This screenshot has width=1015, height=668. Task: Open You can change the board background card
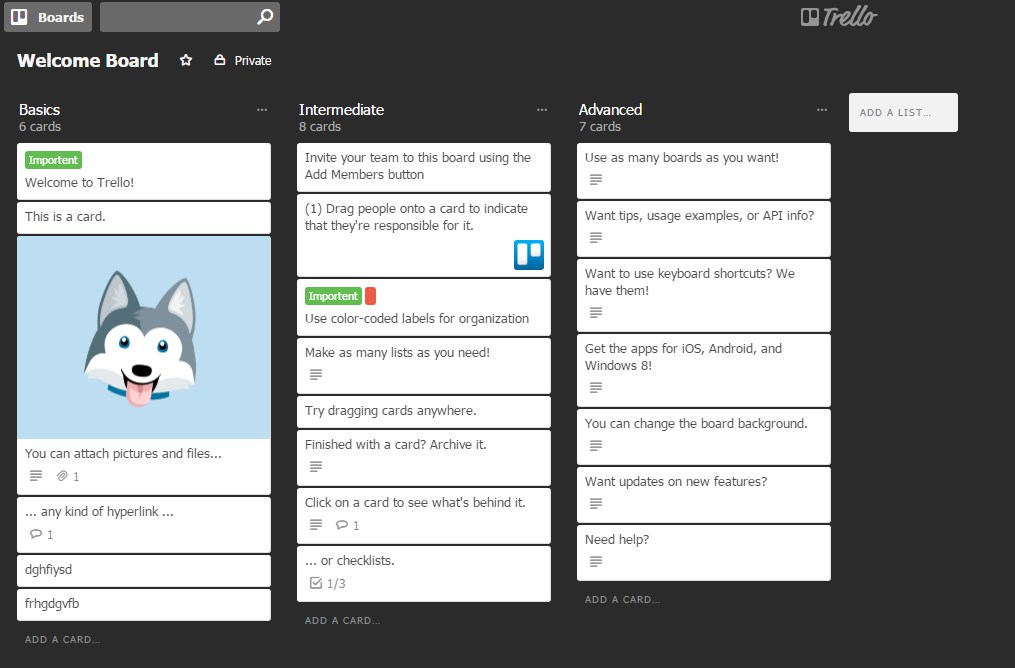pyautogui.click(x=704, y=437)
